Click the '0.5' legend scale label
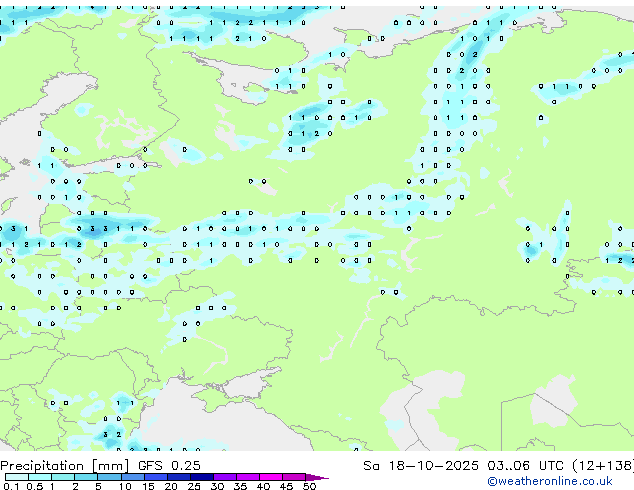634x490 pixels. [x=34, y=486]
